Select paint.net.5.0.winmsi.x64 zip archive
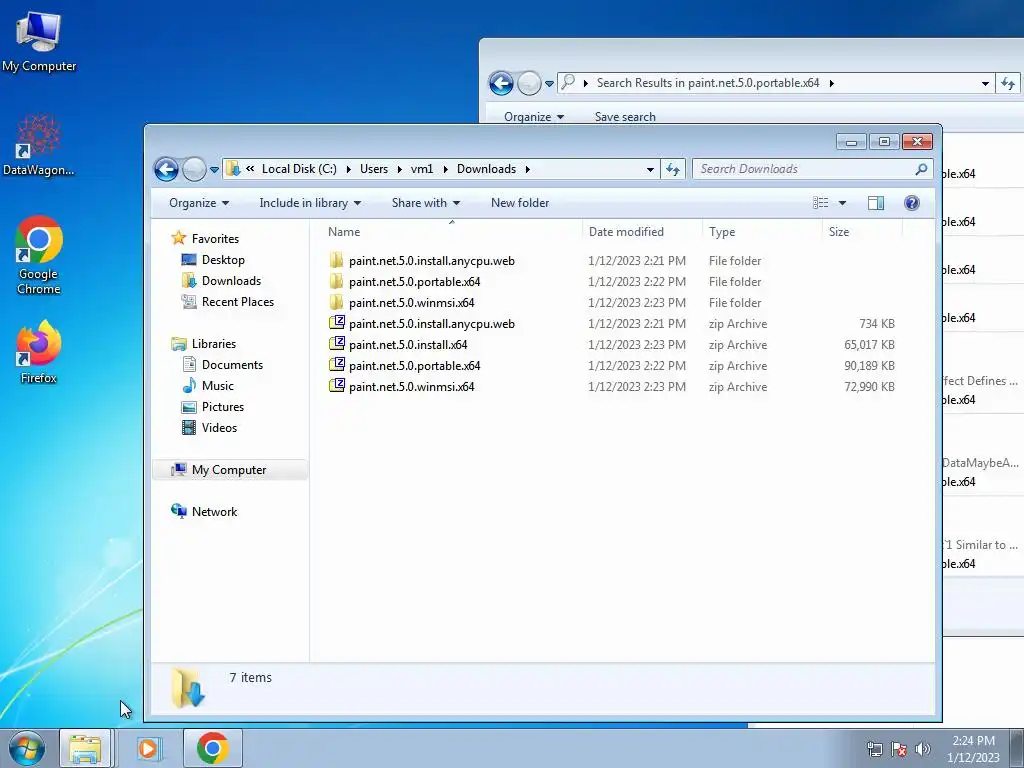Screen dimensions: 1024x768 (402, 386)
